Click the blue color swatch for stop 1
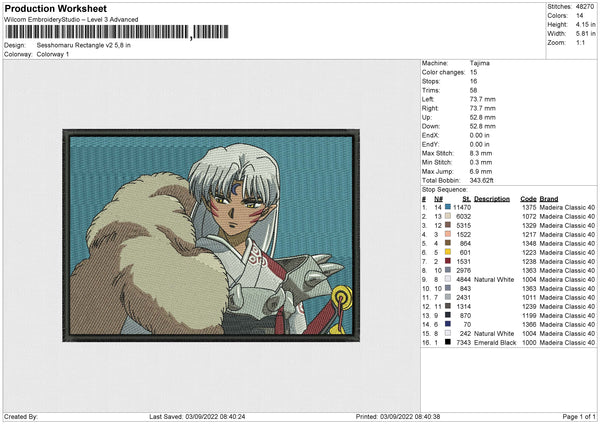 (448, 207)
